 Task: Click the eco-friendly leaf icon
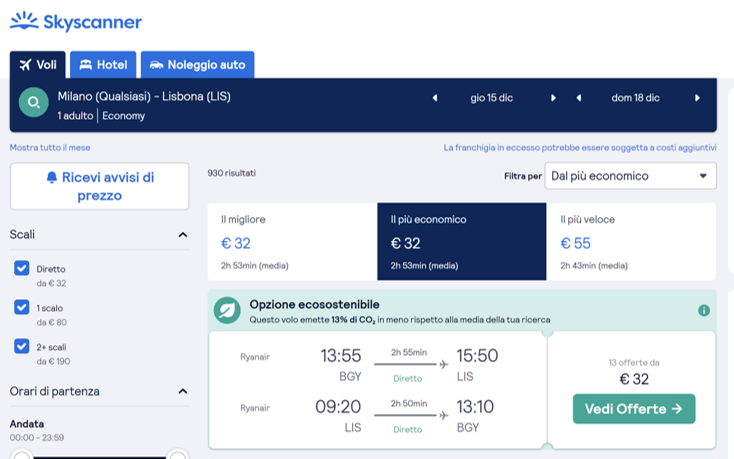point(227,311)
